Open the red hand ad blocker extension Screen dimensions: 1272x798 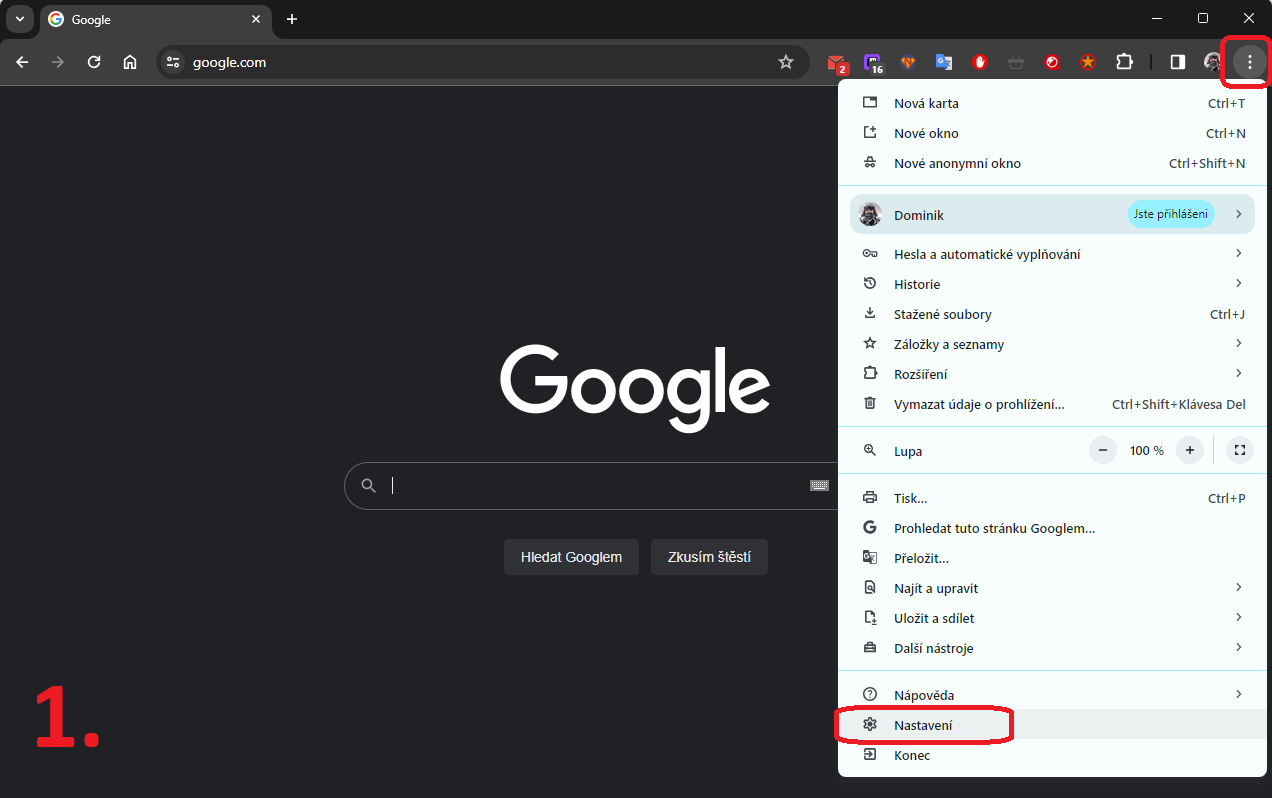pyautogui.click(x=980, y=62)
